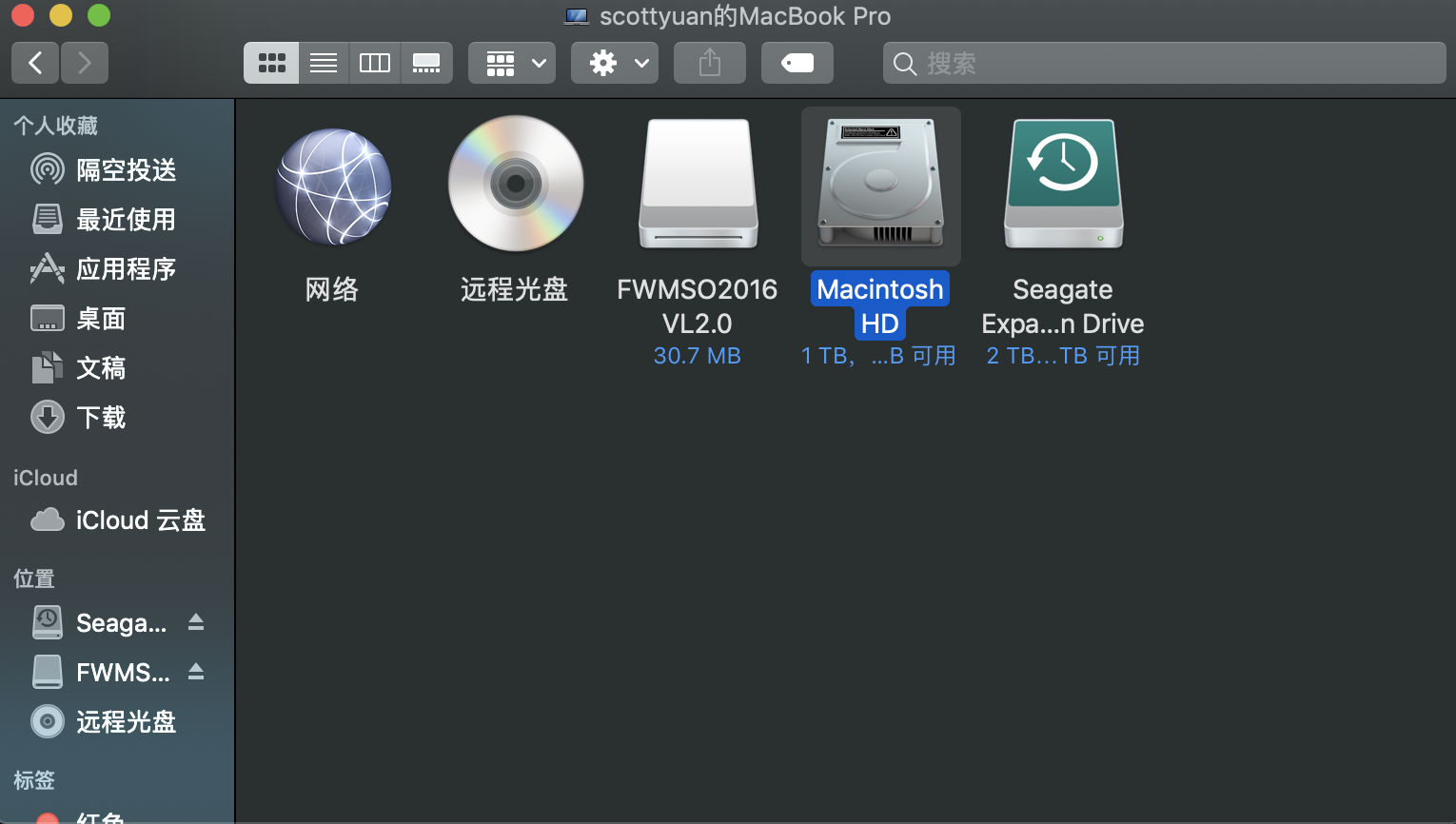1456x824 pixels.
Task: Click the iCloud section header
Action: click(46, 478)
